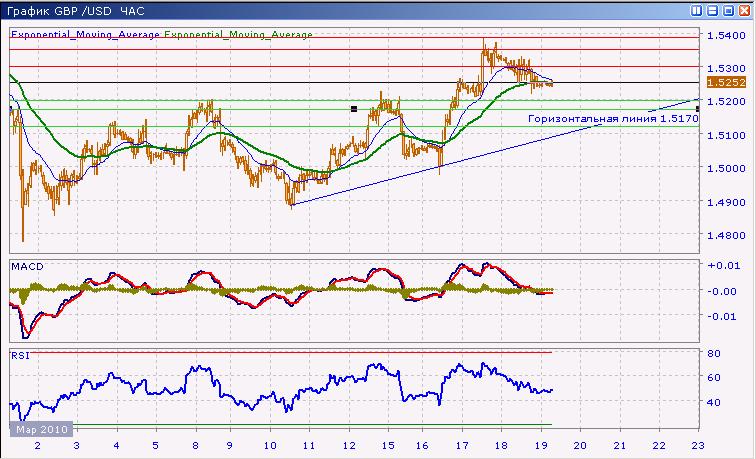Click the RSI 80 level axis label
The image size is (756, 459).
(x=714, y=353)
